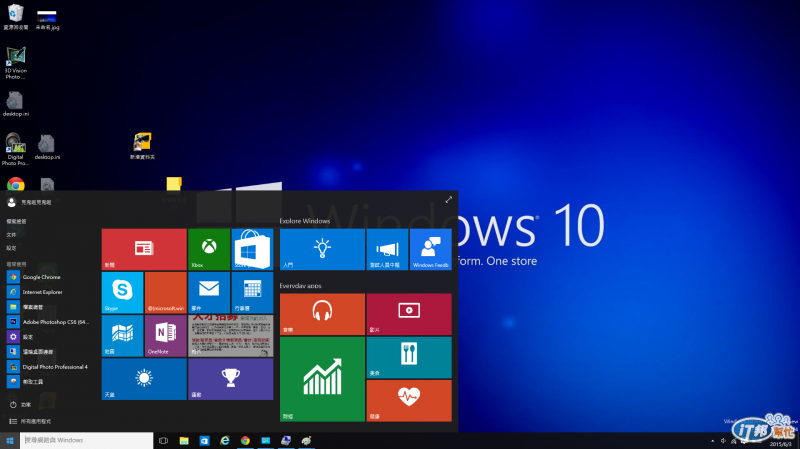Select the yellow sticky note desktop icon
The height and width of the screenshot is (449, 800).
[174, 184]
